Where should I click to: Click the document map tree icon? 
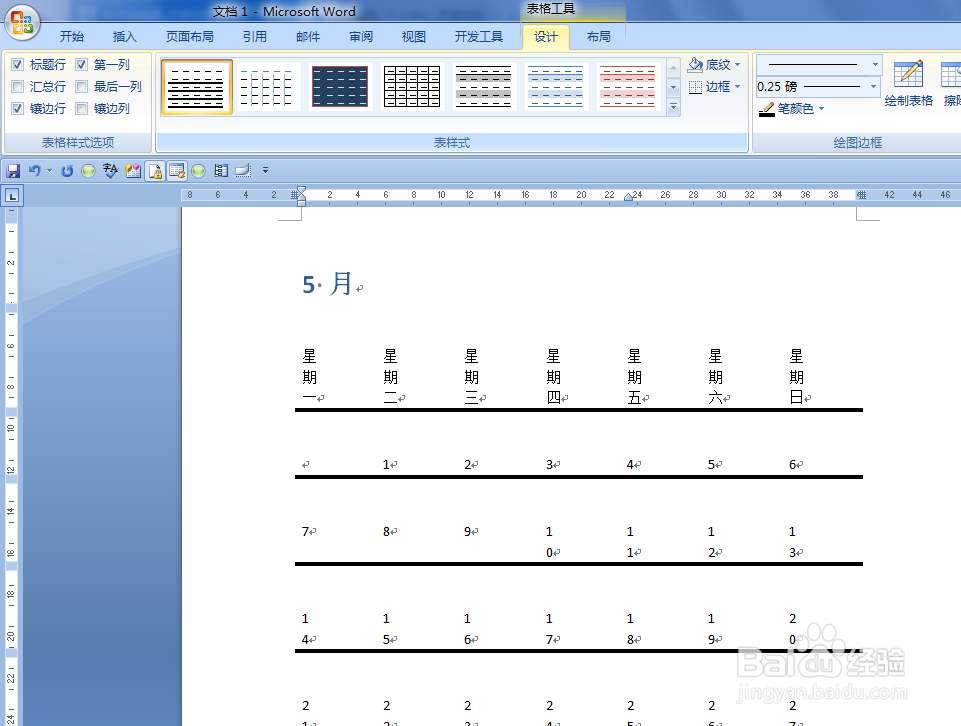click(x=221, y=171)
